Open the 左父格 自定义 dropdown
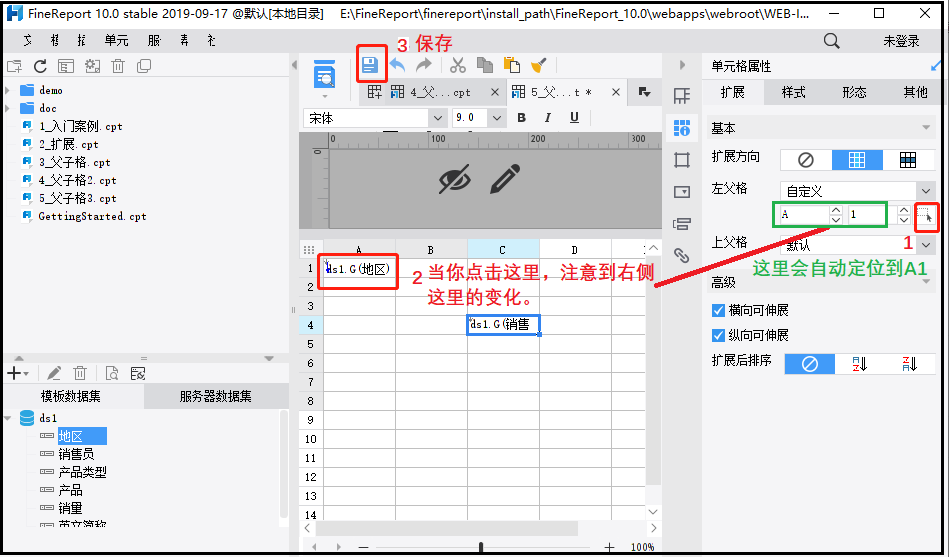The image size is (949, 557). 856,190
